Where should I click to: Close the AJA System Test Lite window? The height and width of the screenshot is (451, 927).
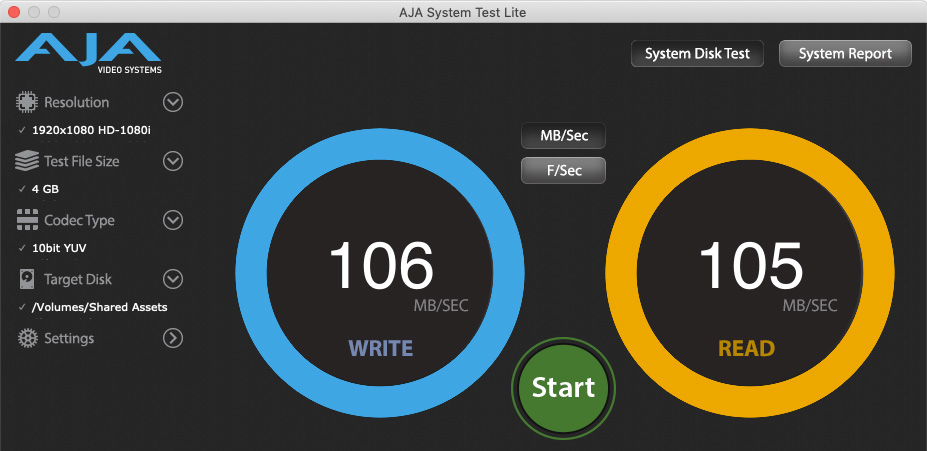click(14, 12)
